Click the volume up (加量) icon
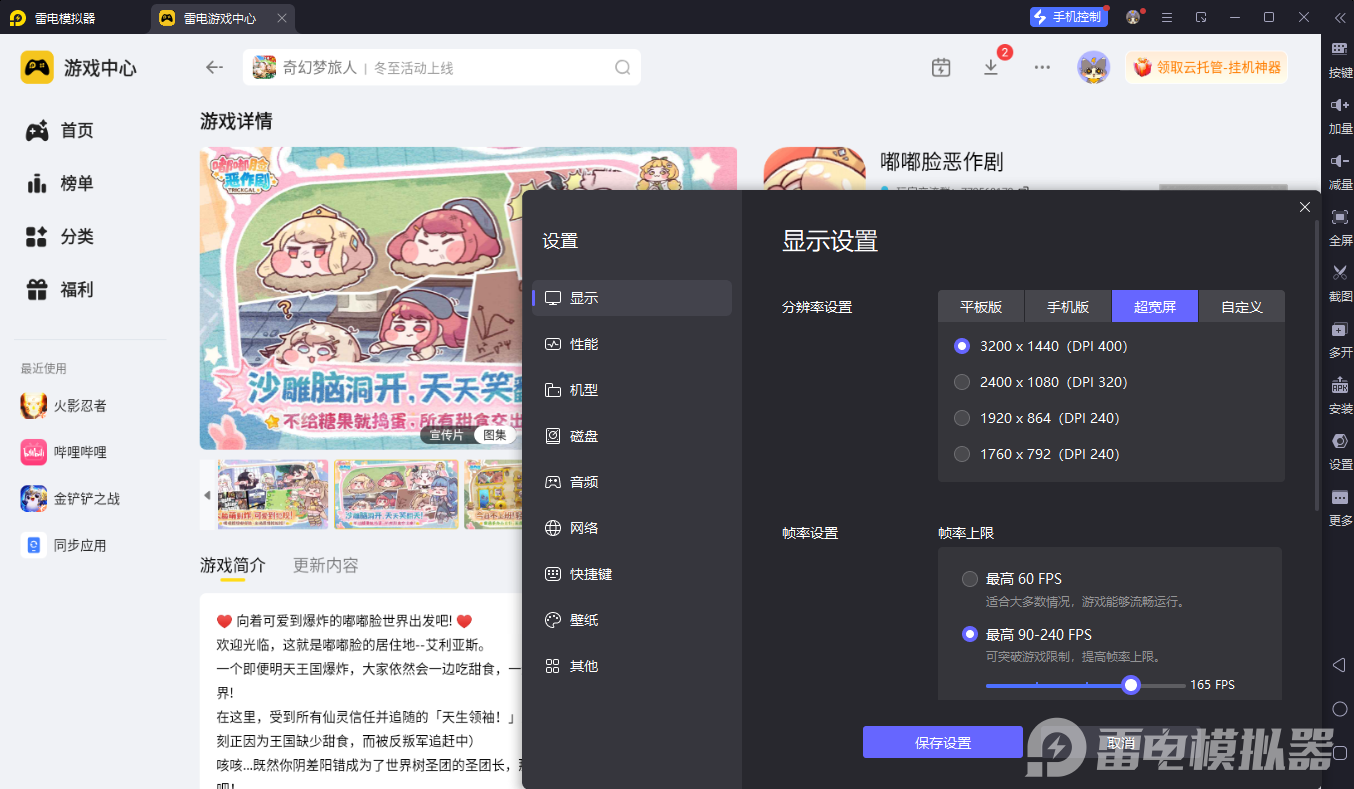 tap(1340, 105)
